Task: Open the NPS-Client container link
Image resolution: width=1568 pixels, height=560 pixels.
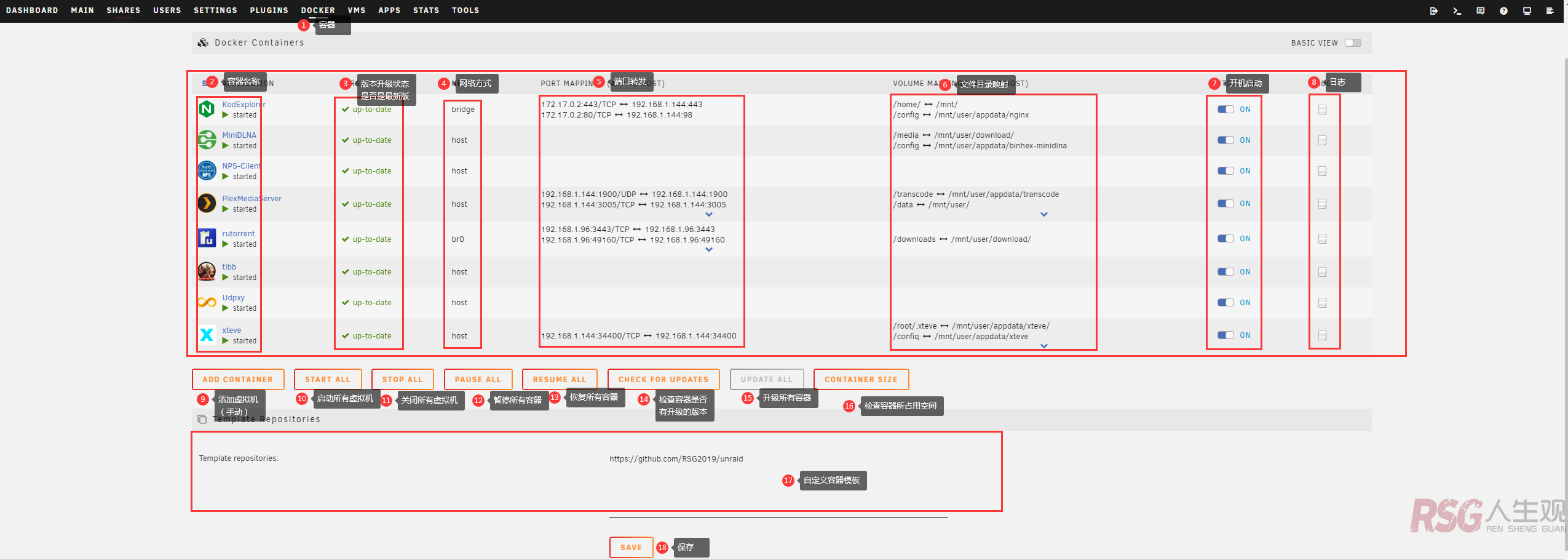Action: 241,166
